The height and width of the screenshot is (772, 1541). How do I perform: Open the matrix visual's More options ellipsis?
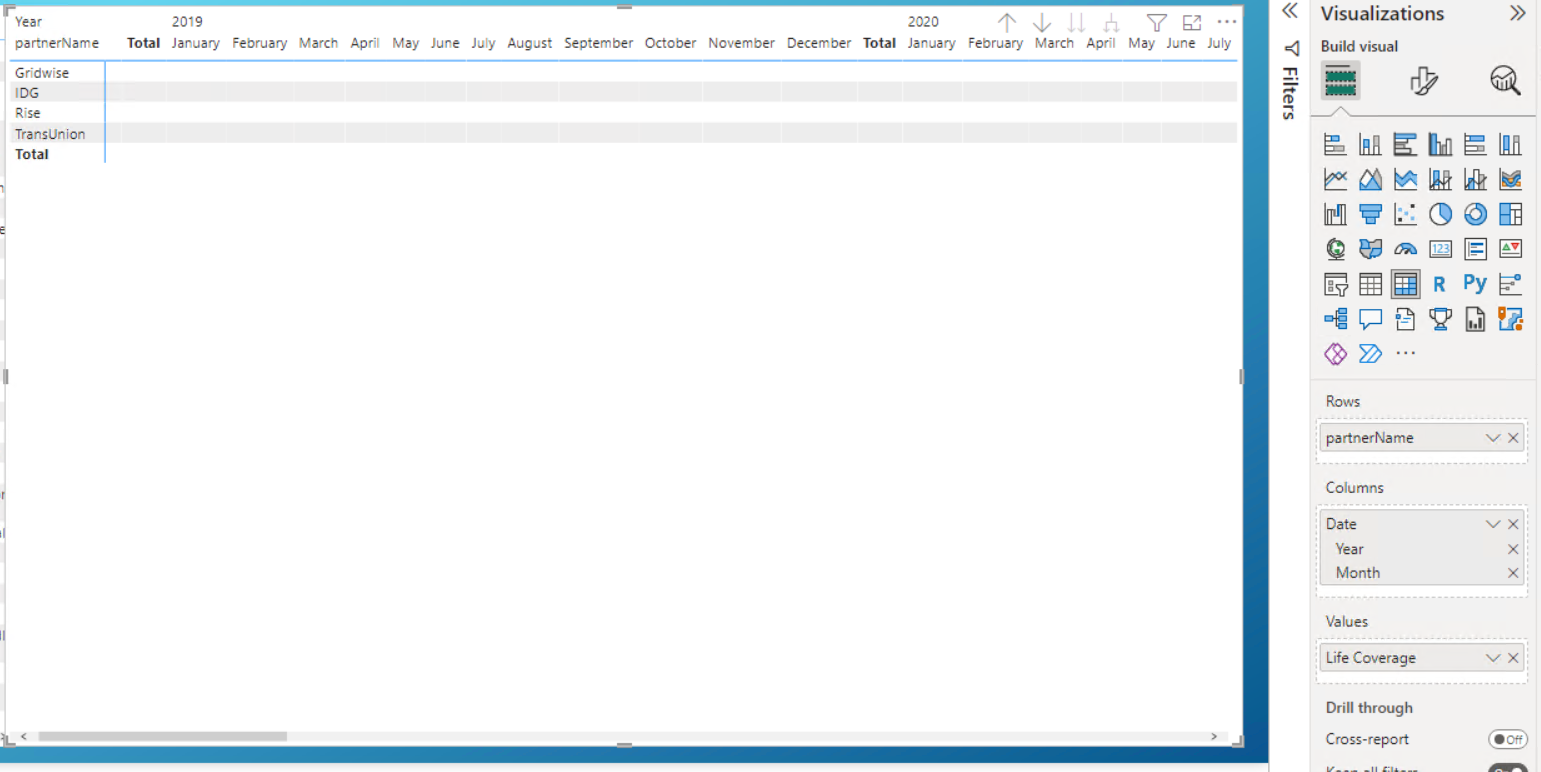(x=1227, y=22)
